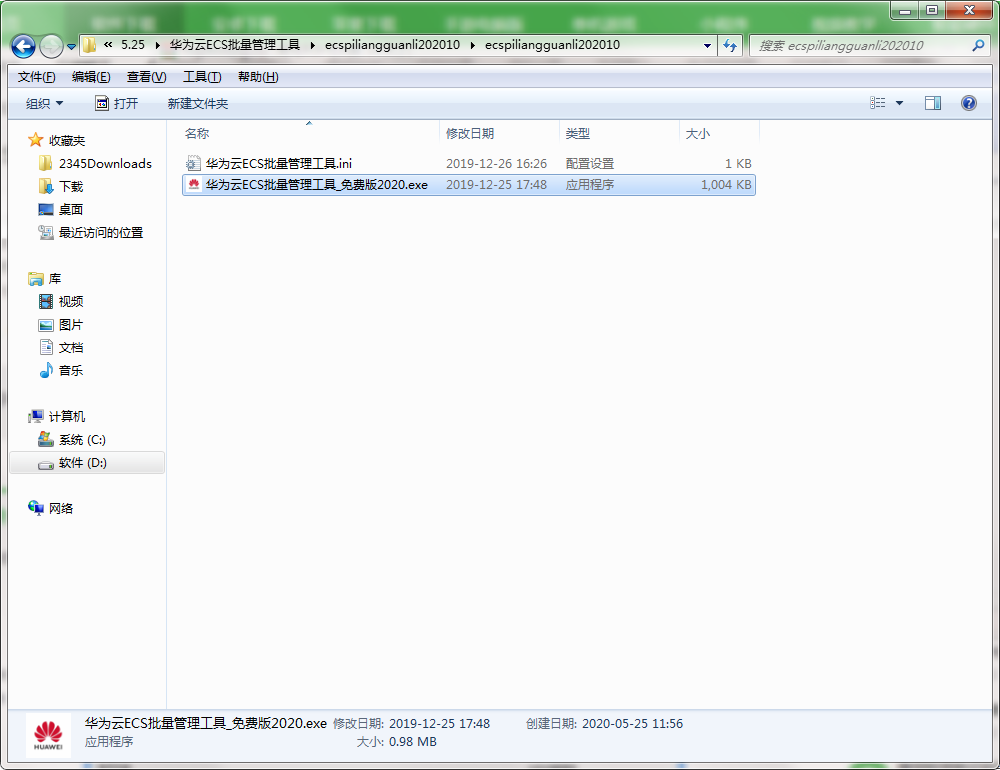Select 库 in the navigation pane

coord(55,278)
